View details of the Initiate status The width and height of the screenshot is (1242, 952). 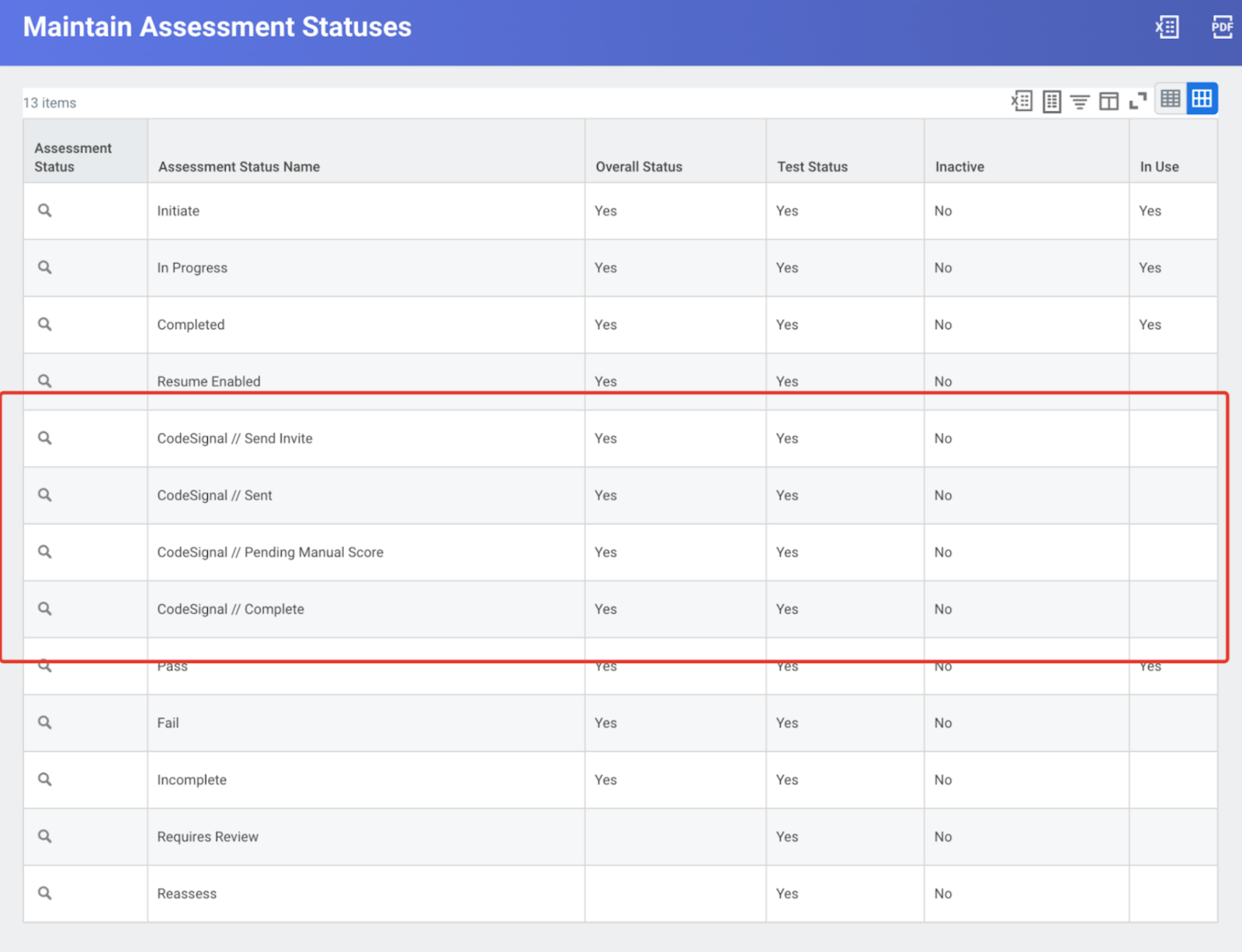(44, 210)
